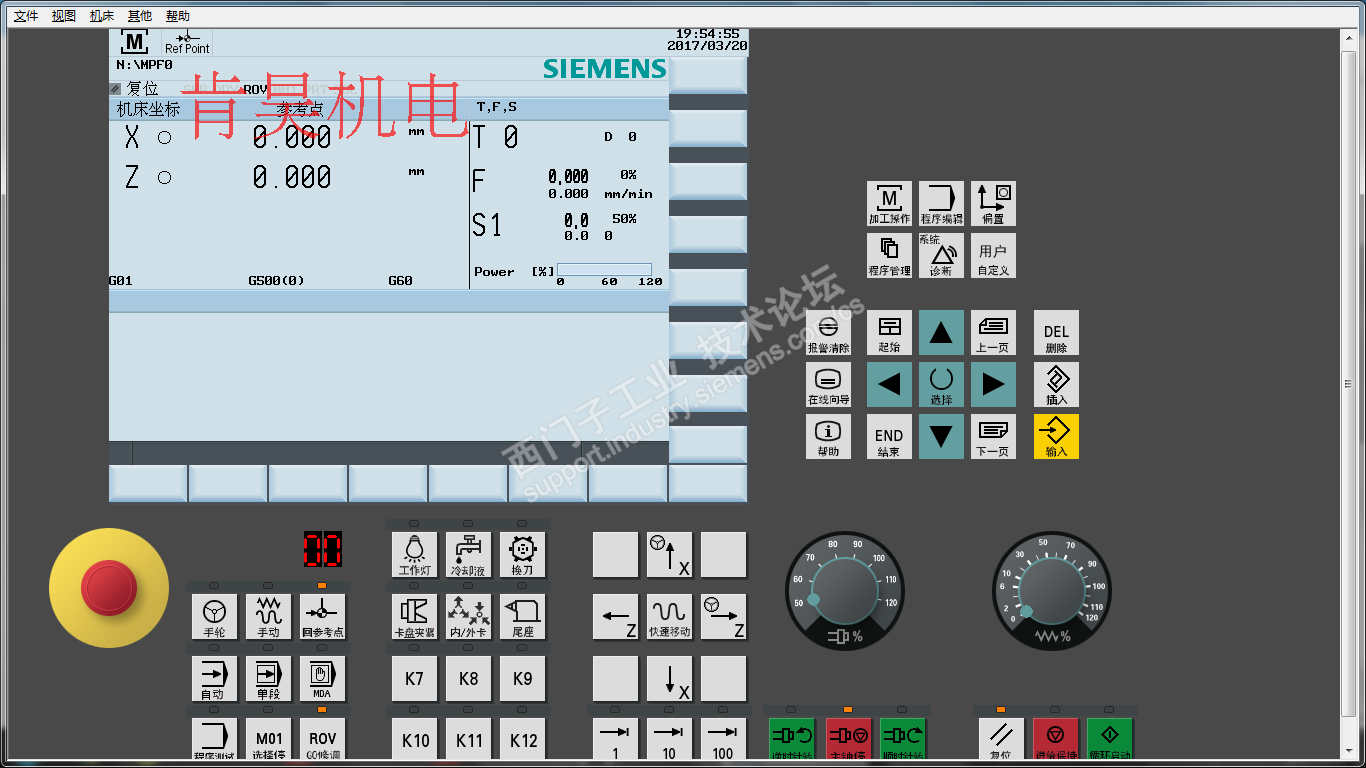Toggle M01 optional stop
The height and width of the screenshot is (768, 1366).
tap(268, 739)
